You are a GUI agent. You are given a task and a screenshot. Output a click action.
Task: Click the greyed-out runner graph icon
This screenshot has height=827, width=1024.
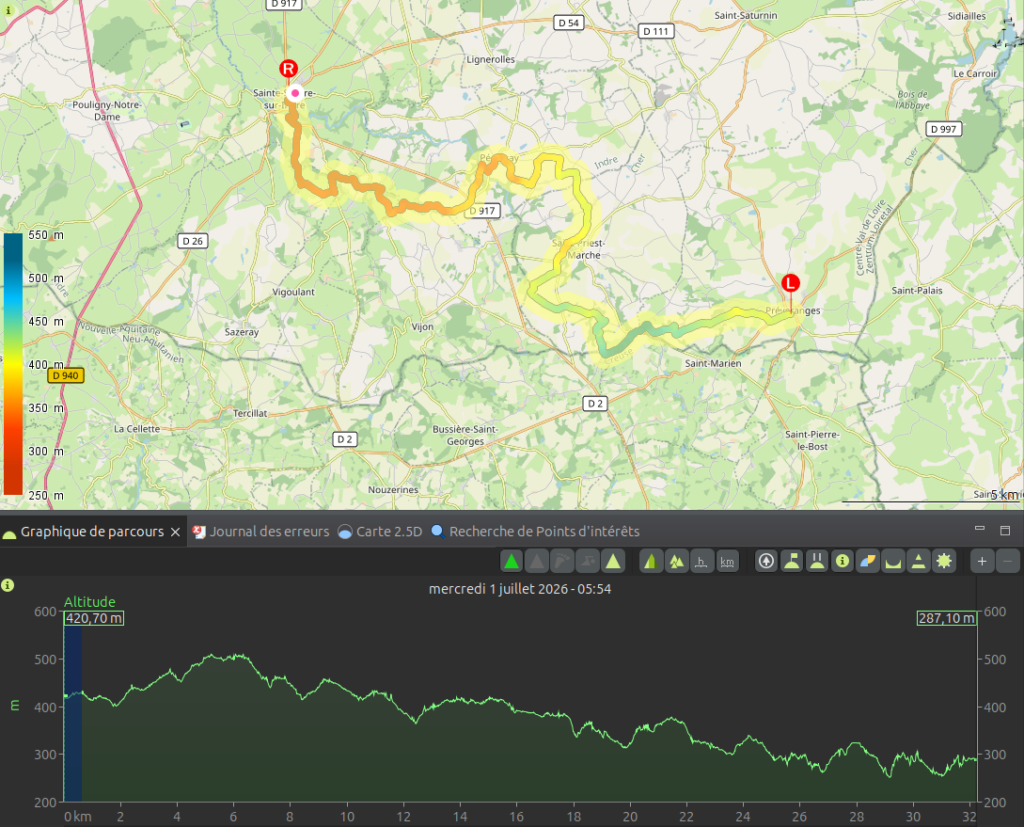[588, 561]
